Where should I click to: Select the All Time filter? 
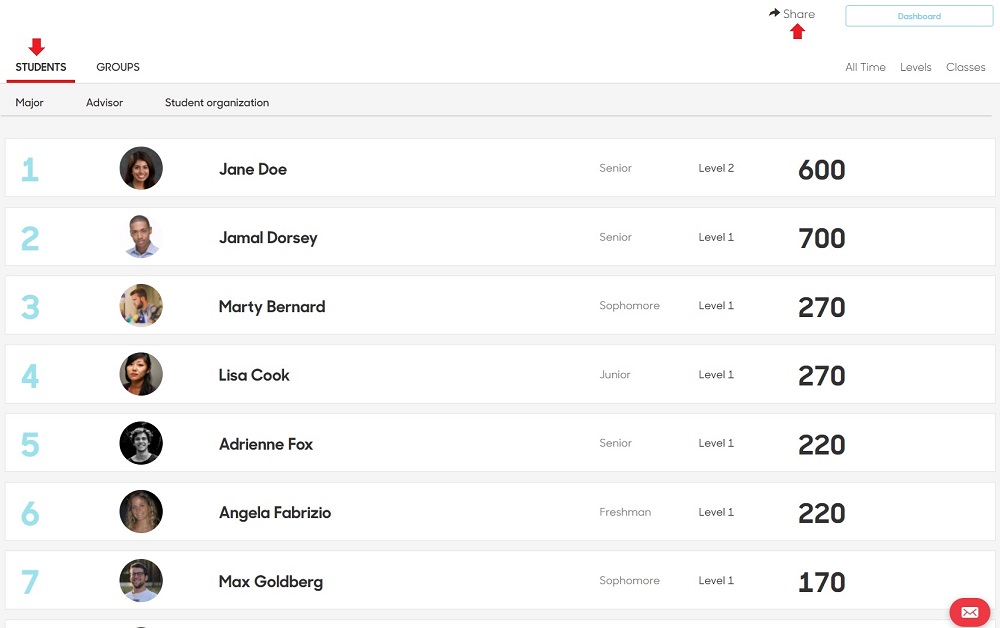point(865,67)
